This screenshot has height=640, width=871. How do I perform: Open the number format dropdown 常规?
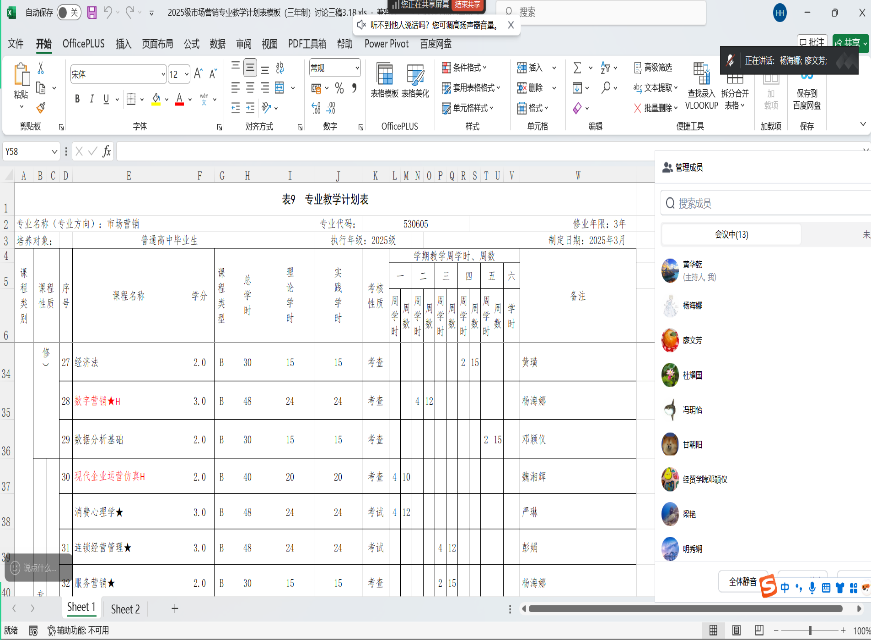334,68
